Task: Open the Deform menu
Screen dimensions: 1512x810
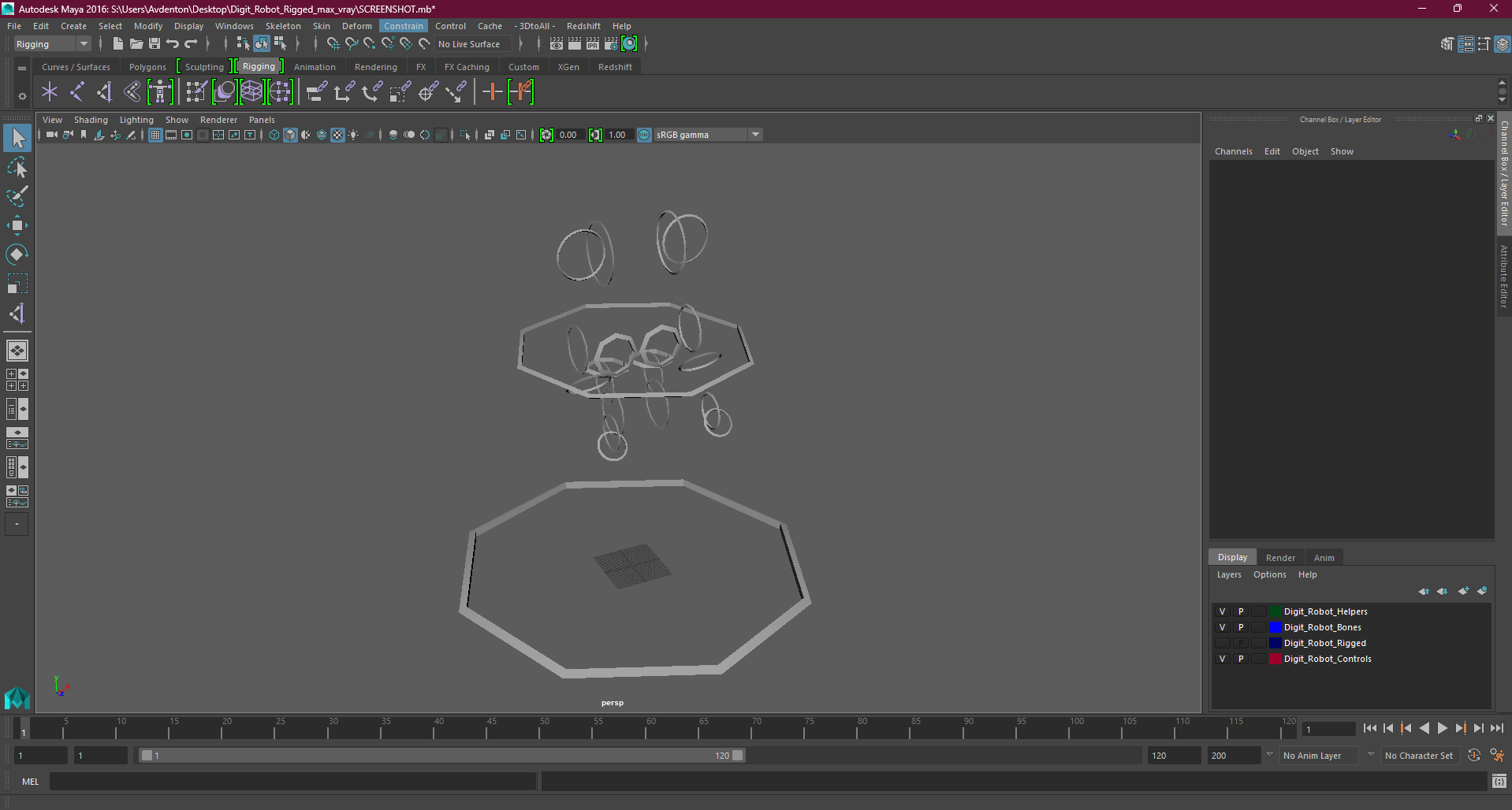Action: coord(356,26)
